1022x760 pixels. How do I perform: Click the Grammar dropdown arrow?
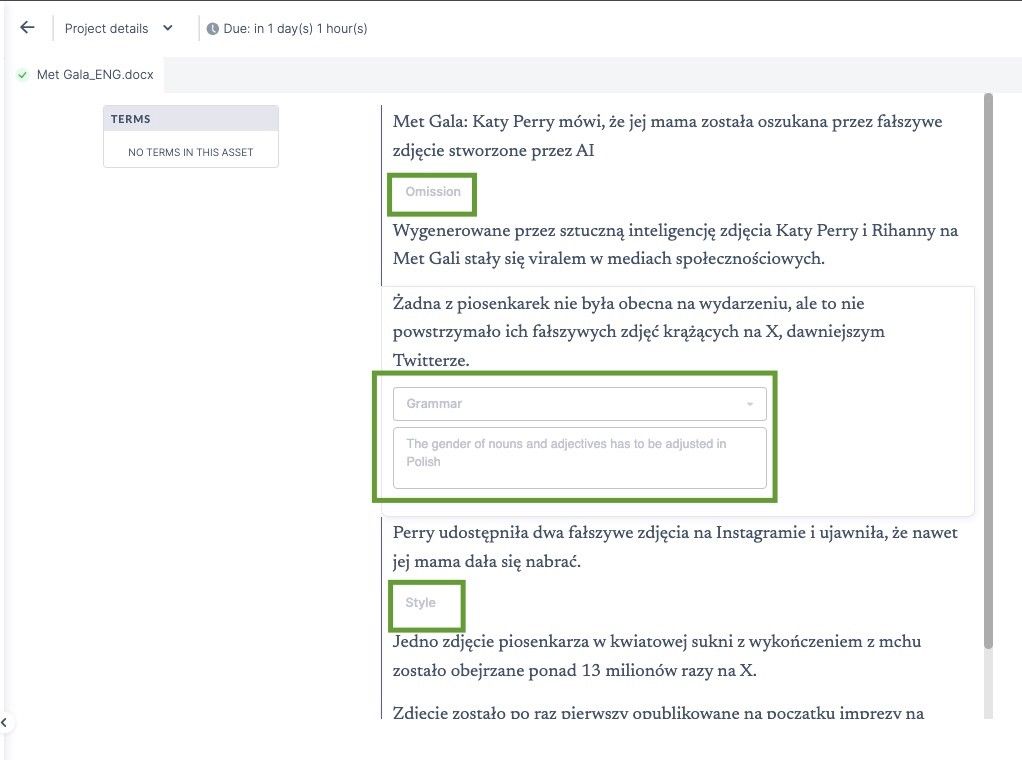click(x=750, y=404)
